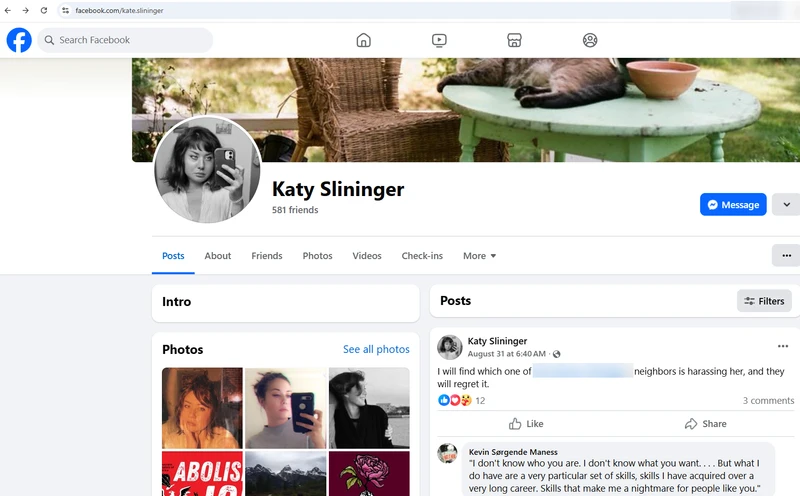Go back in the browser

[8, 10]
